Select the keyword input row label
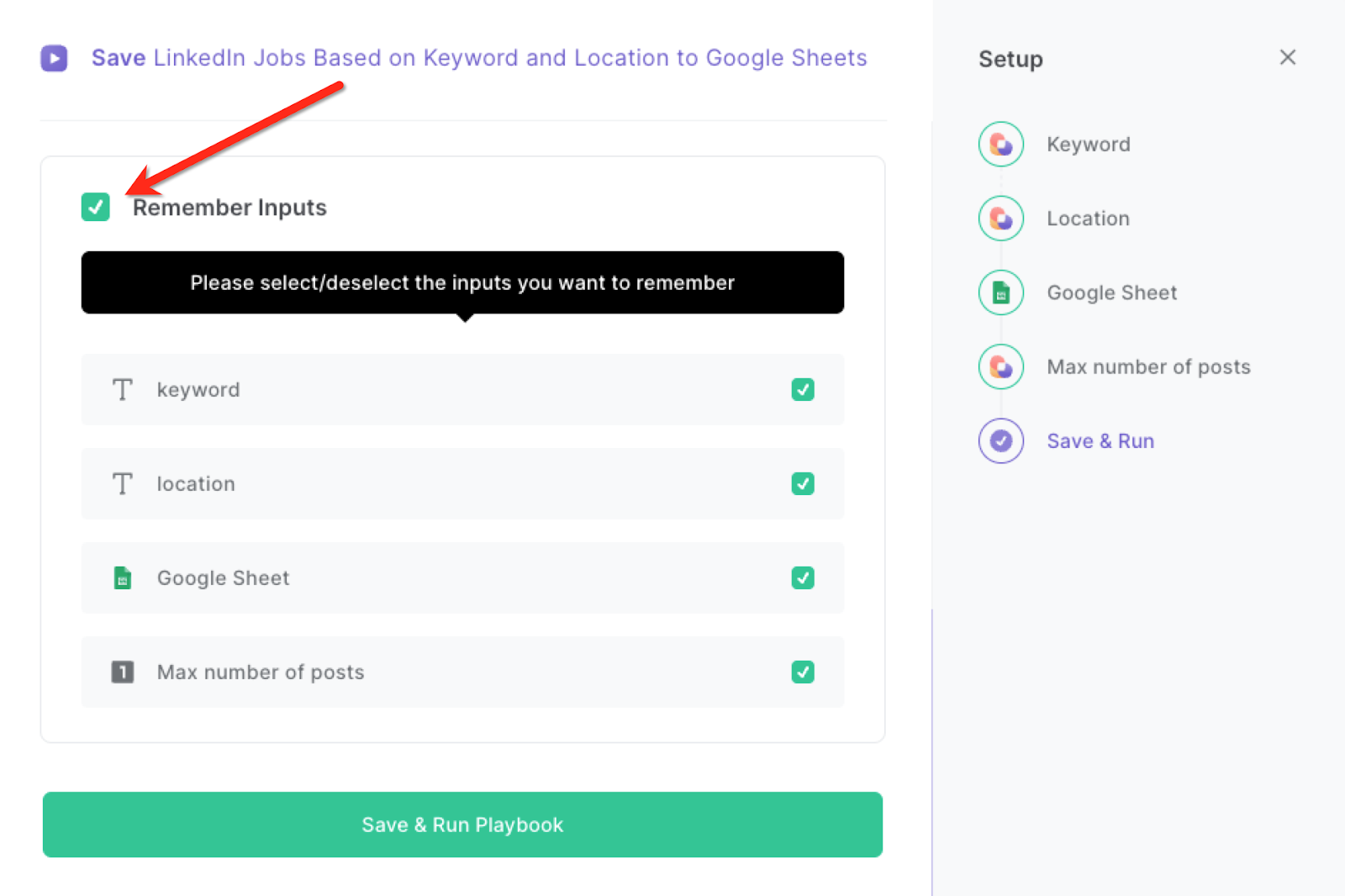The height and width of the screenshot is (896, 1345). click(198, 390)
